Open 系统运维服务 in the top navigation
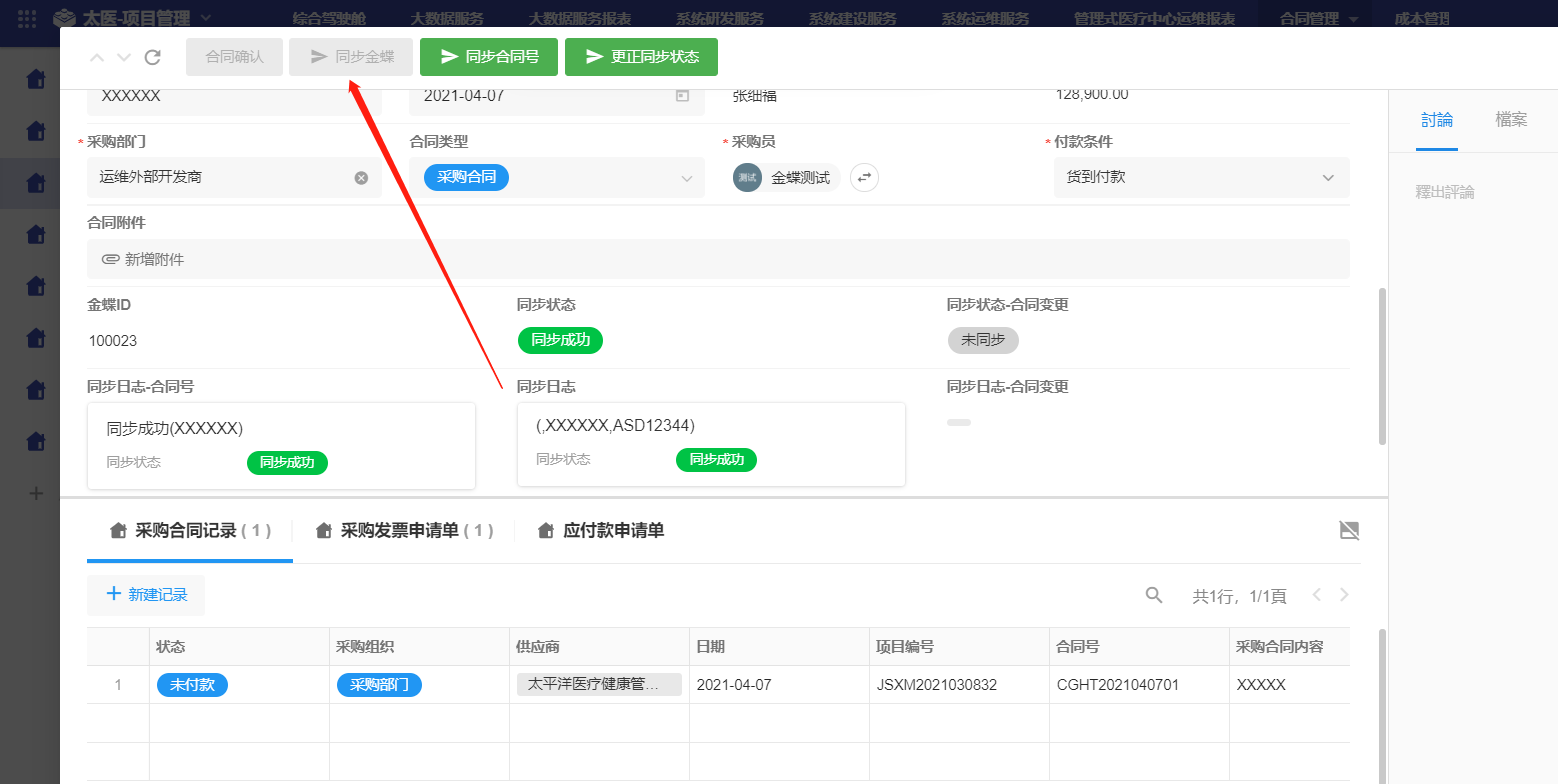Image resolution: width=1558 pixels, height=784 pixels. click(x=986, y=18)
